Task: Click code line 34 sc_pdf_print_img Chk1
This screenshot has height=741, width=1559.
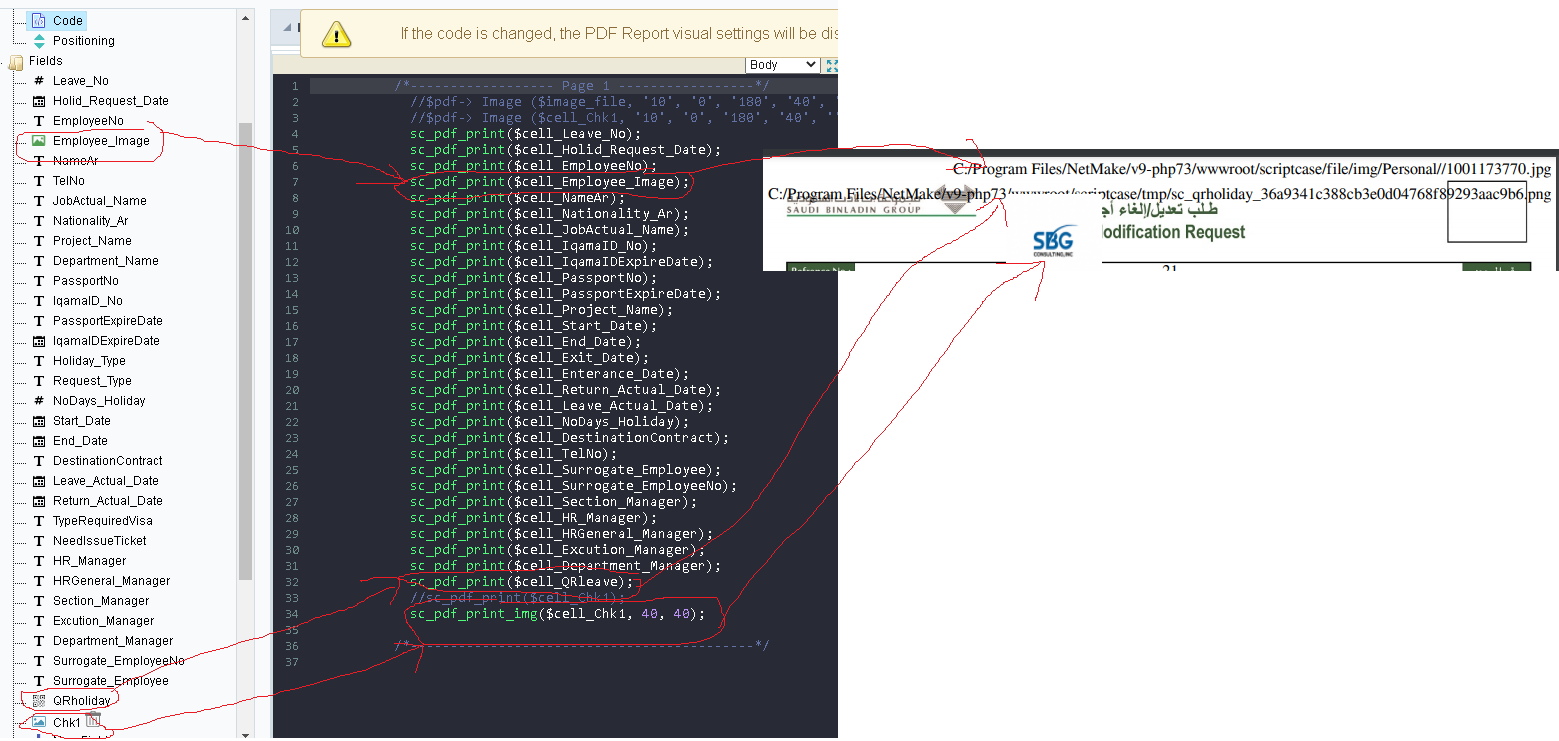Action: [x=558, y=613]
